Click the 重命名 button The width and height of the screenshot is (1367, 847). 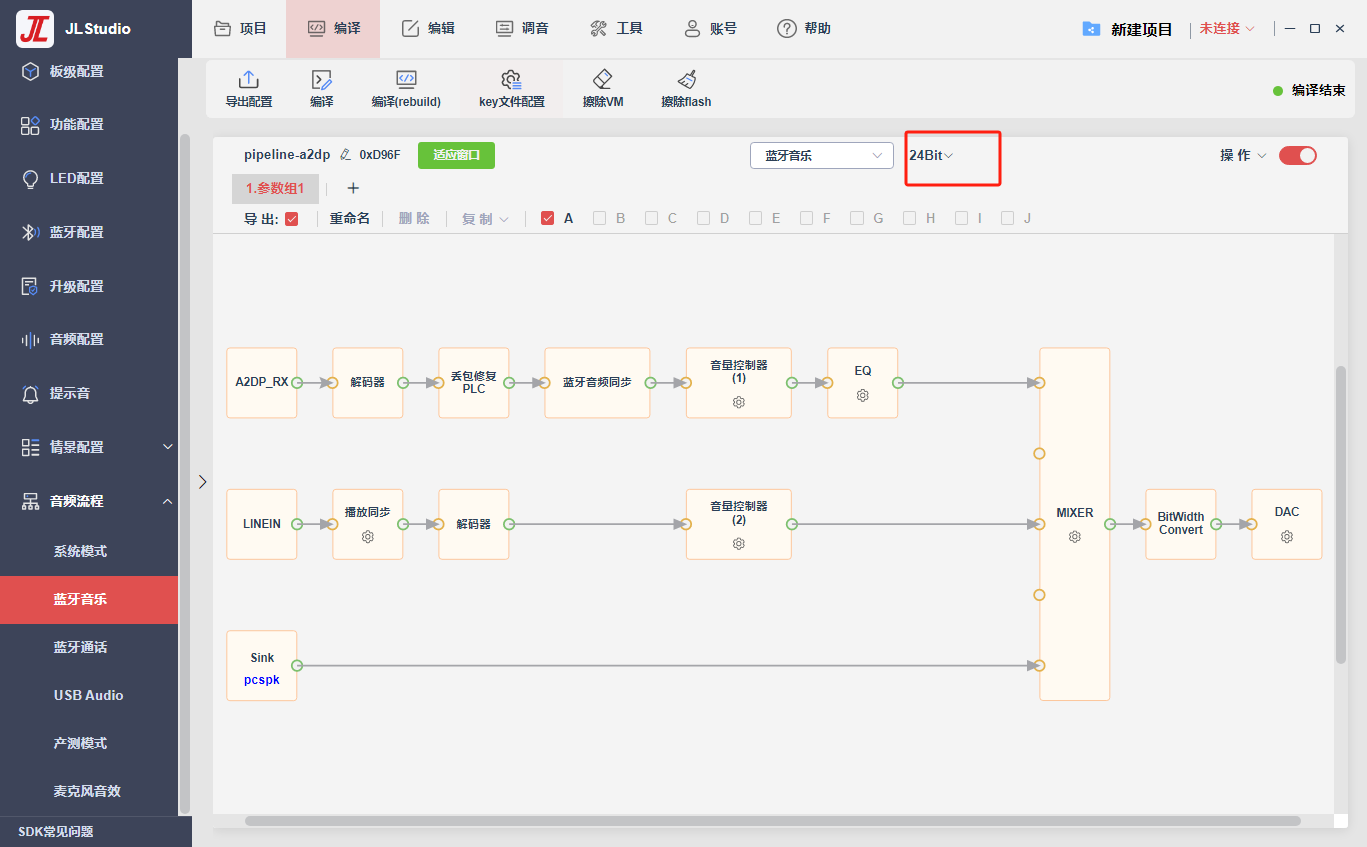[x=350, y=219]
